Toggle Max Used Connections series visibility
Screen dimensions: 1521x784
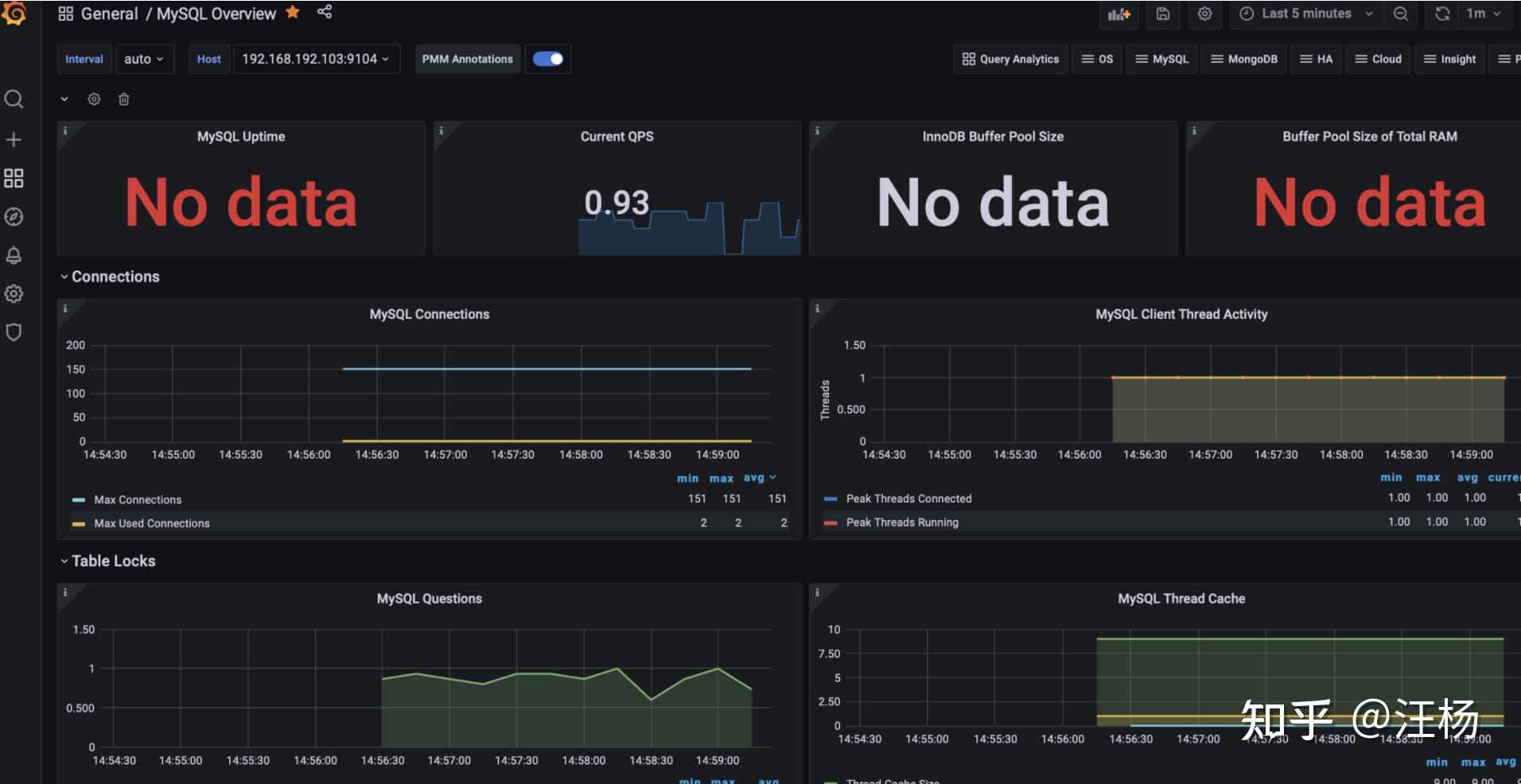point(151,523)
